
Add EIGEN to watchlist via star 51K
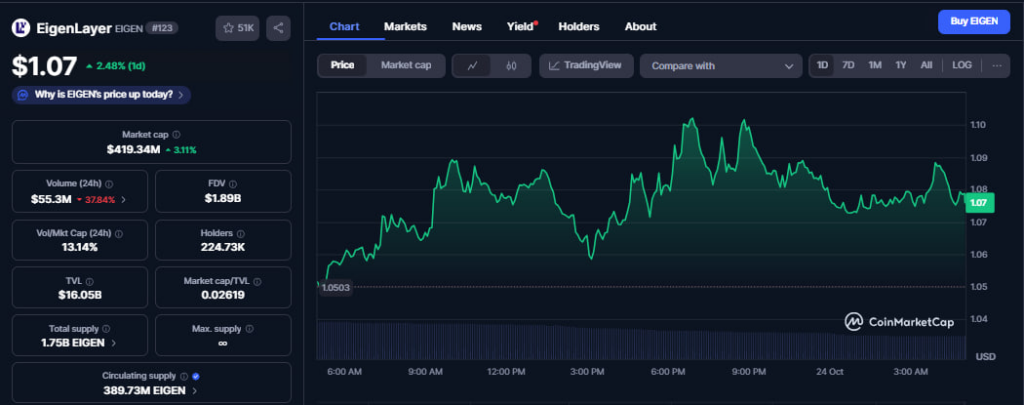coord(238,28)
